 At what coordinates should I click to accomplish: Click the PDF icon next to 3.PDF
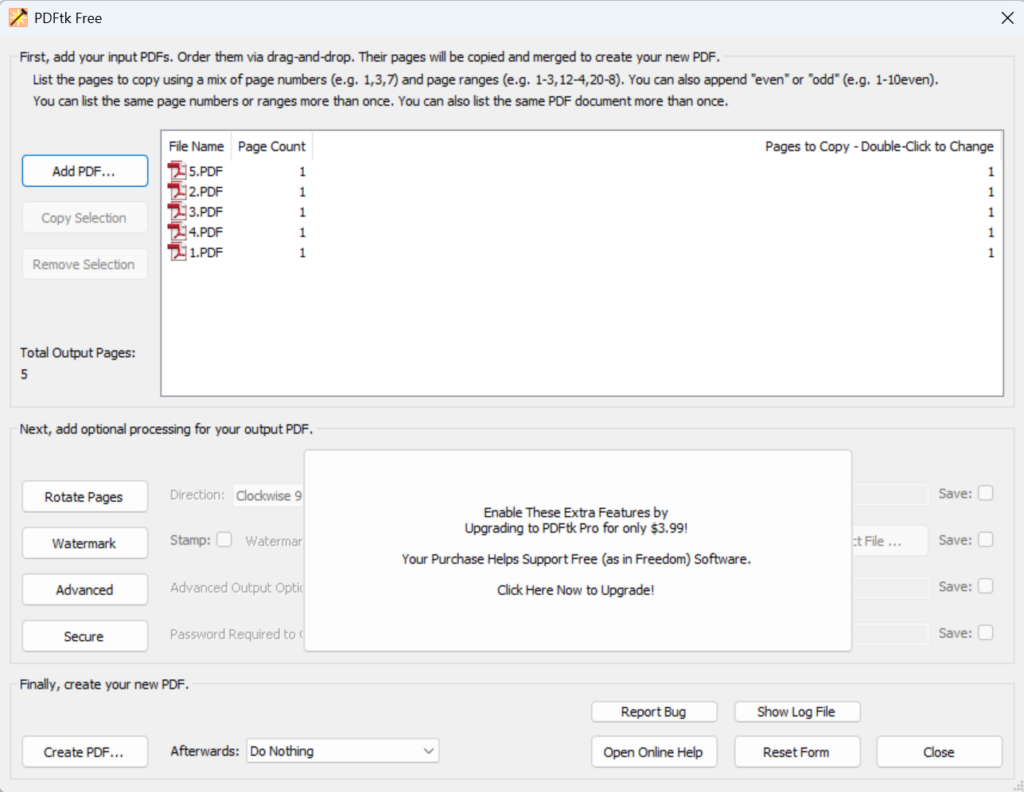click(x=177, y=212)
